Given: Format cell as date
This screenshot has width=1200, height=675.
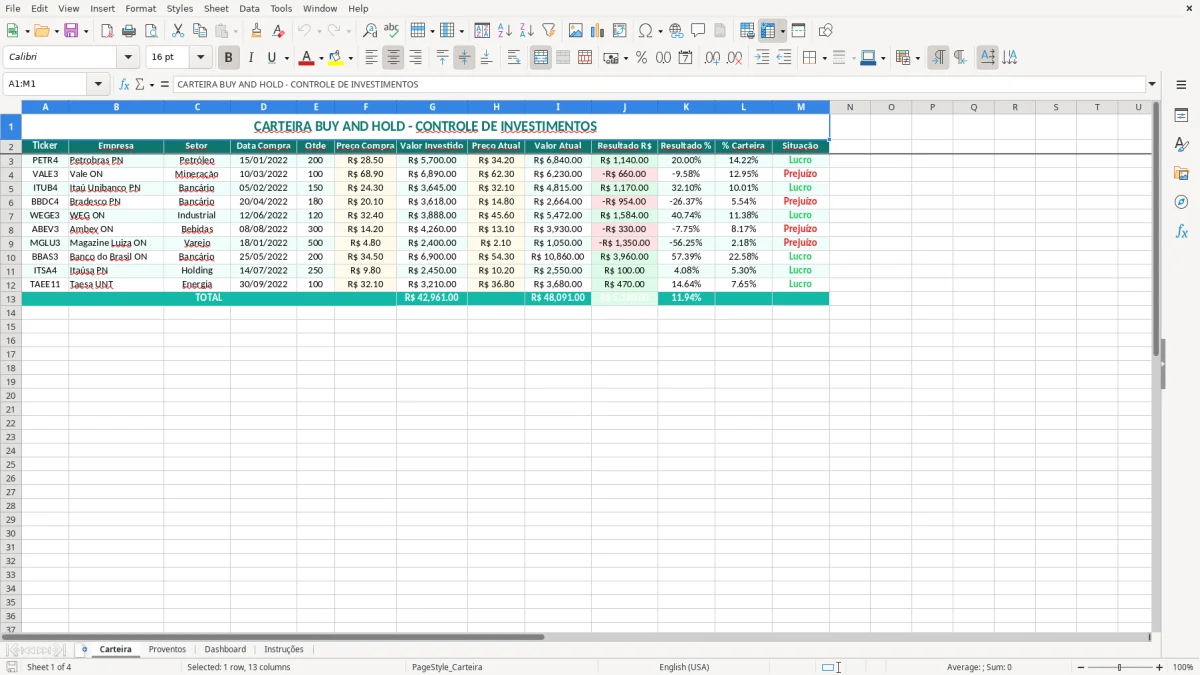Looking at the screenshot, I should click(x=685, y=58).
